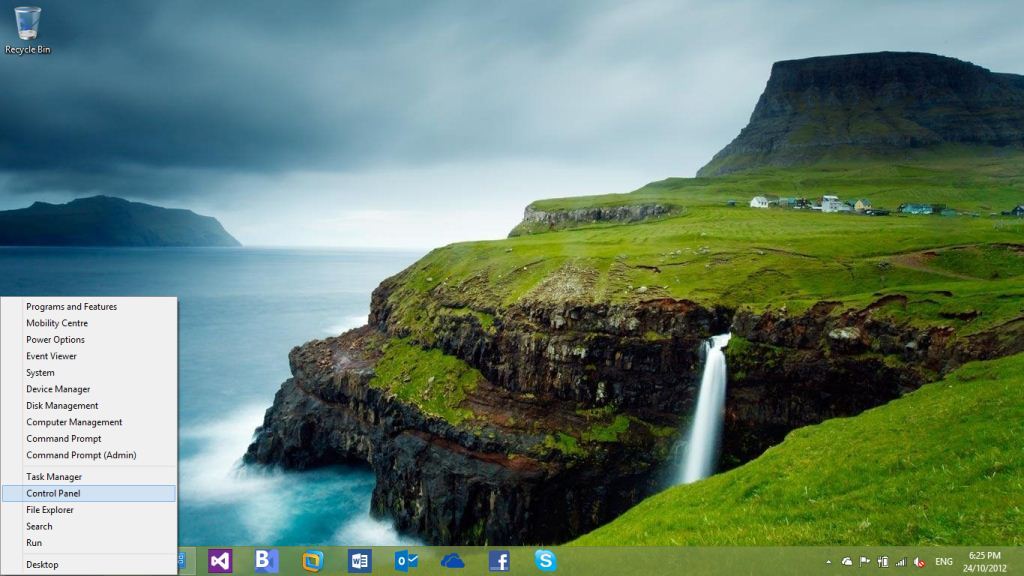Screen dimensions: 1024x576
Task: Open Facebook from the taskbar
Action: (x=499, y=561)
